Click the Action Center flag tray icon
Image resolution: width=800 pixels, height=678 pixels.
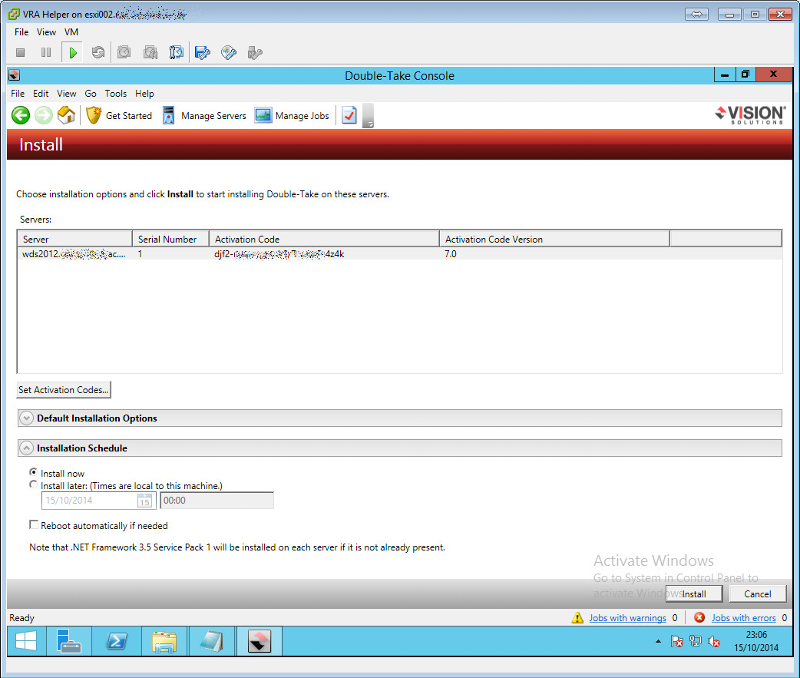click(x=677, y=641)
